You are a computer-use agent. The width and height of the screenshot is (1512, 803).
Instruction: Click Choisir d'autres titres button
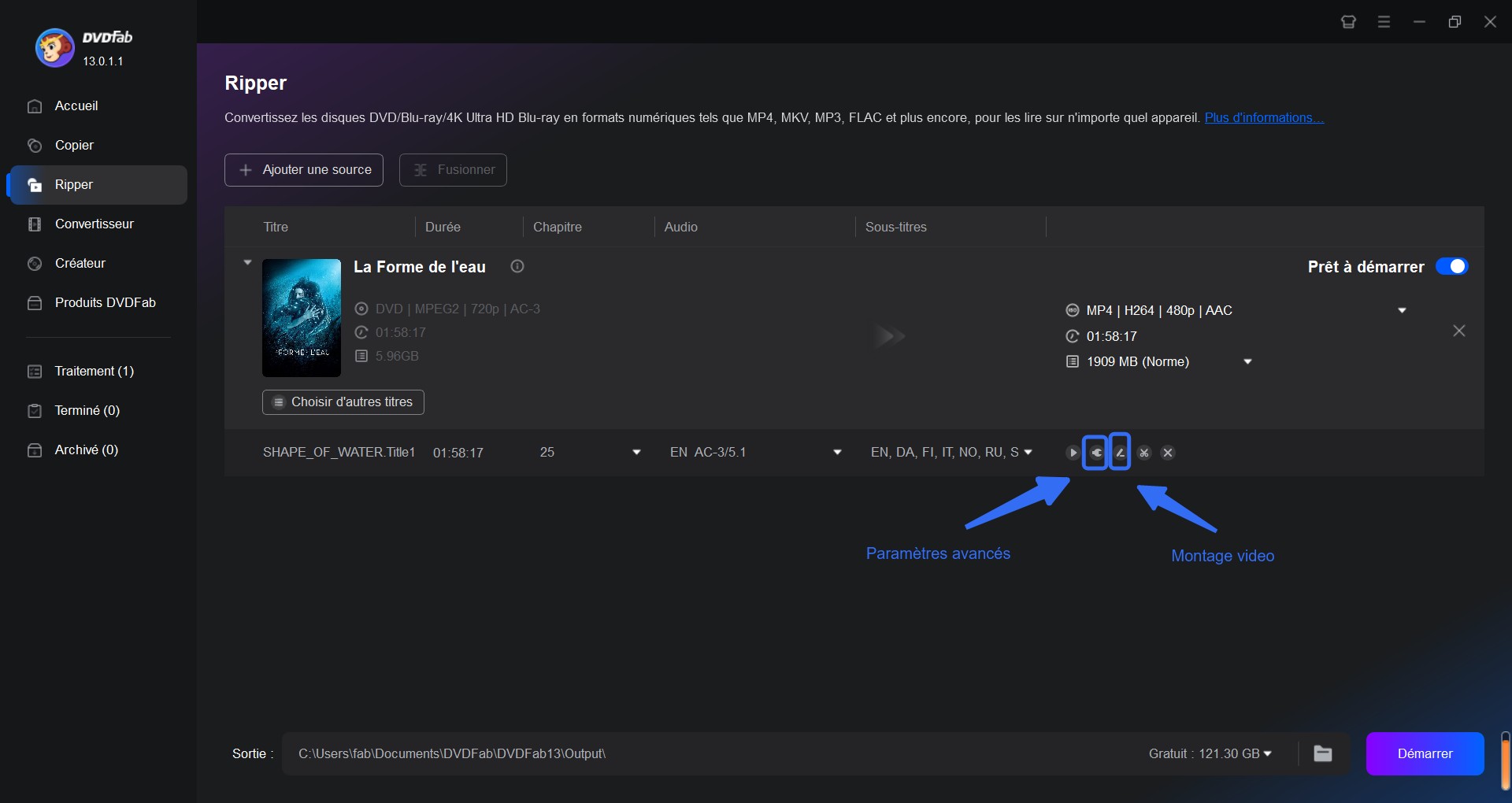tap(343, 402)
